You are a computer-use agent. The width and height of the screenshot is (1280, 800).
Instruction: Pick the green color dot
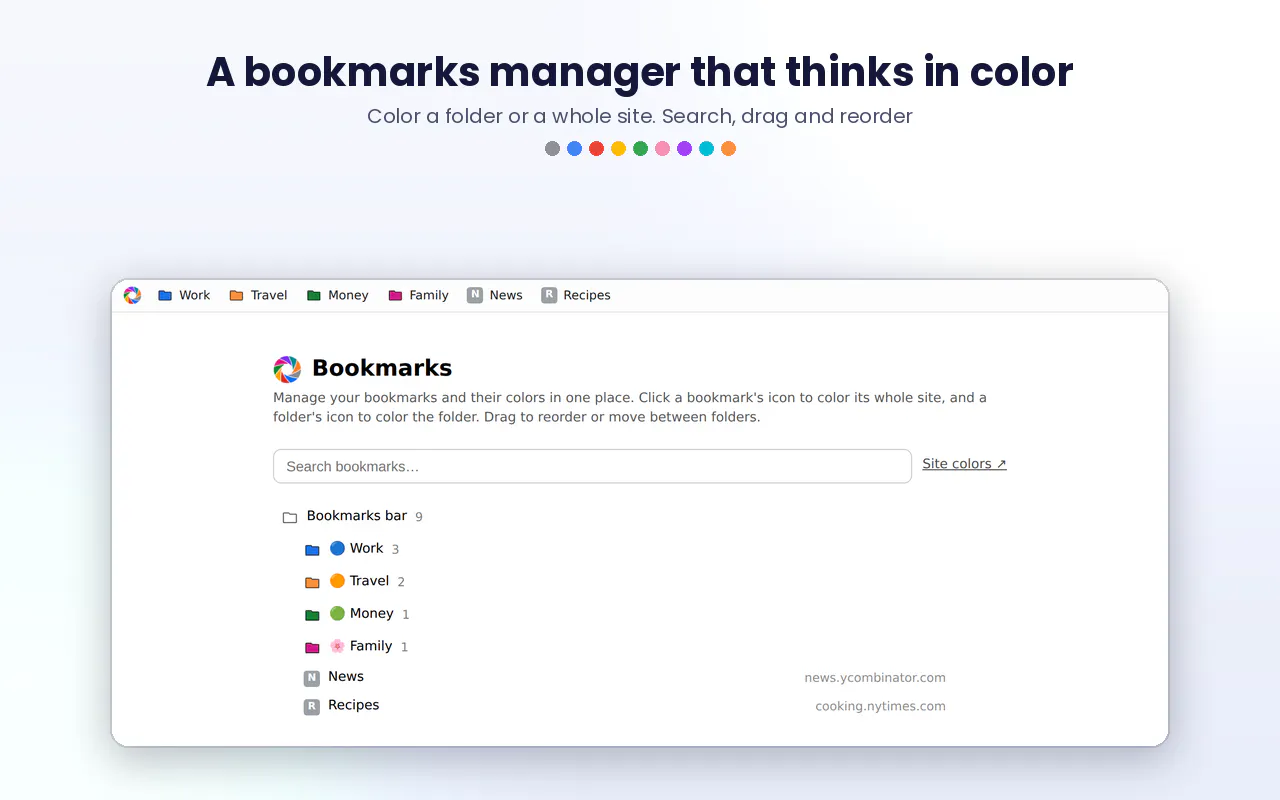(640, 149)
